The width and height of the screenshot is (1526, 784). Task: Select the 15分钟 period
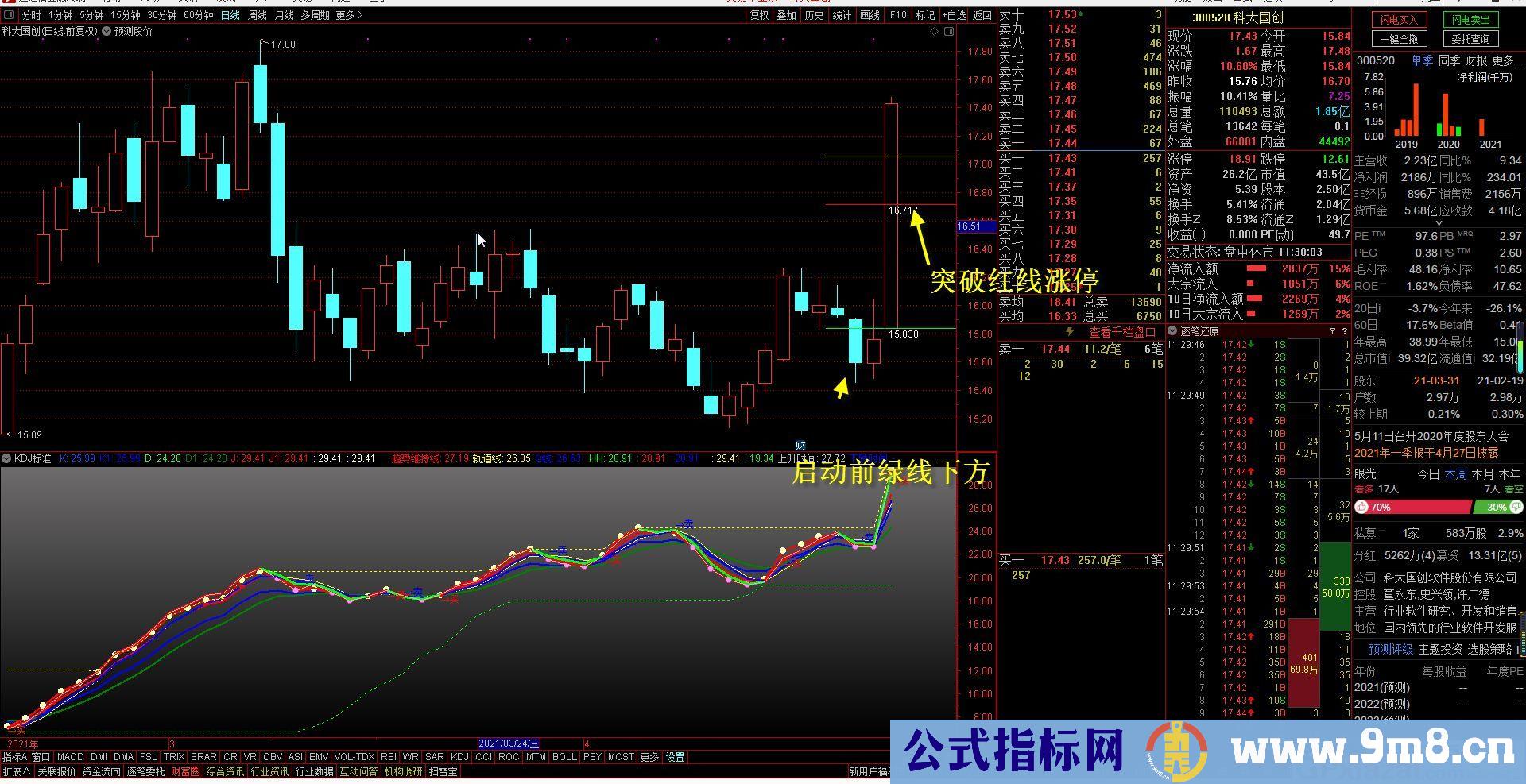[126, 15]
